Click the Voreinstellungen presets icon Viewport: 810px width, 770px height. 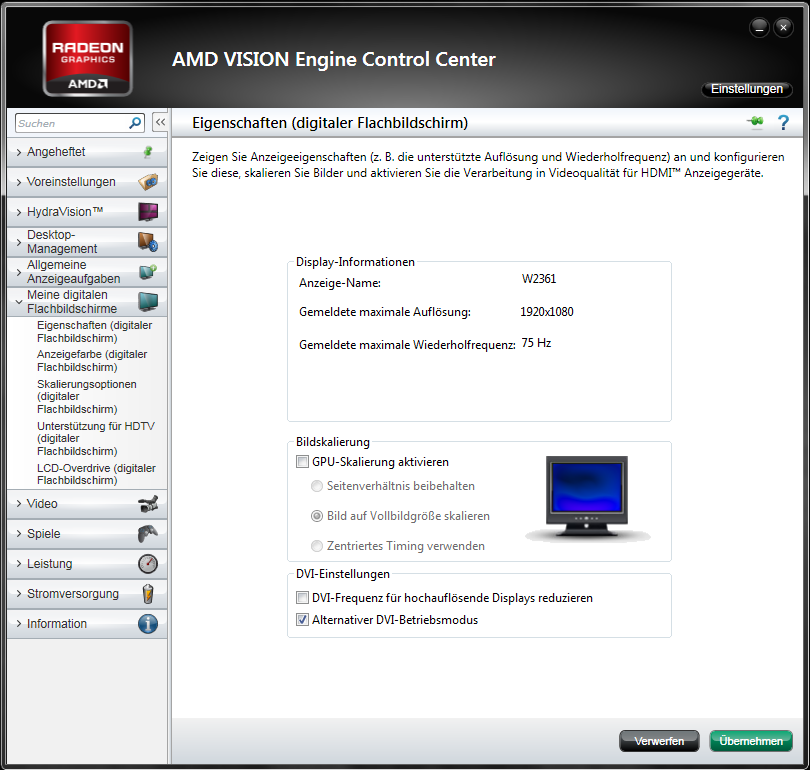click(x=148, y=182)
